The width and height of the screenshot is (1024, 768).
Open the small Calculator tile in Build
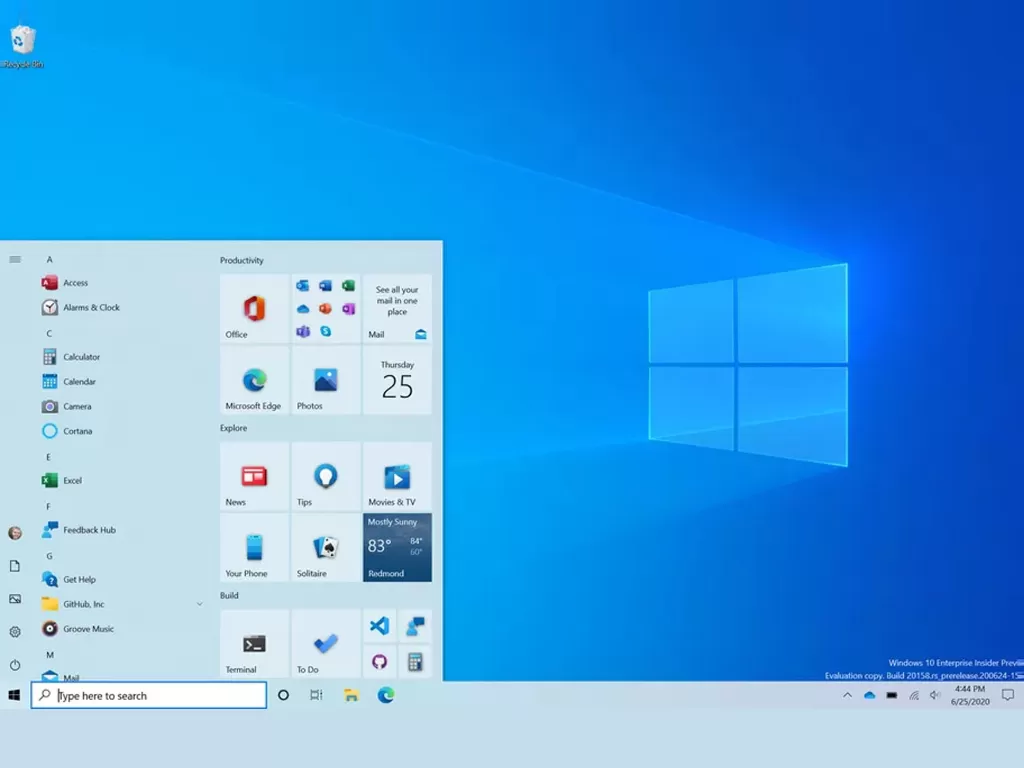tap(415, 662)
